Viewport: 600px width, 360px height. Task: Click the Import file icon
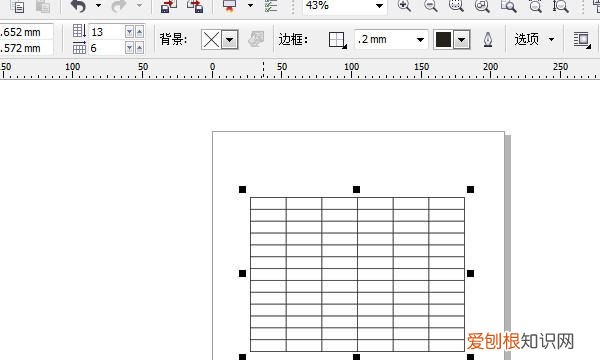168,6
